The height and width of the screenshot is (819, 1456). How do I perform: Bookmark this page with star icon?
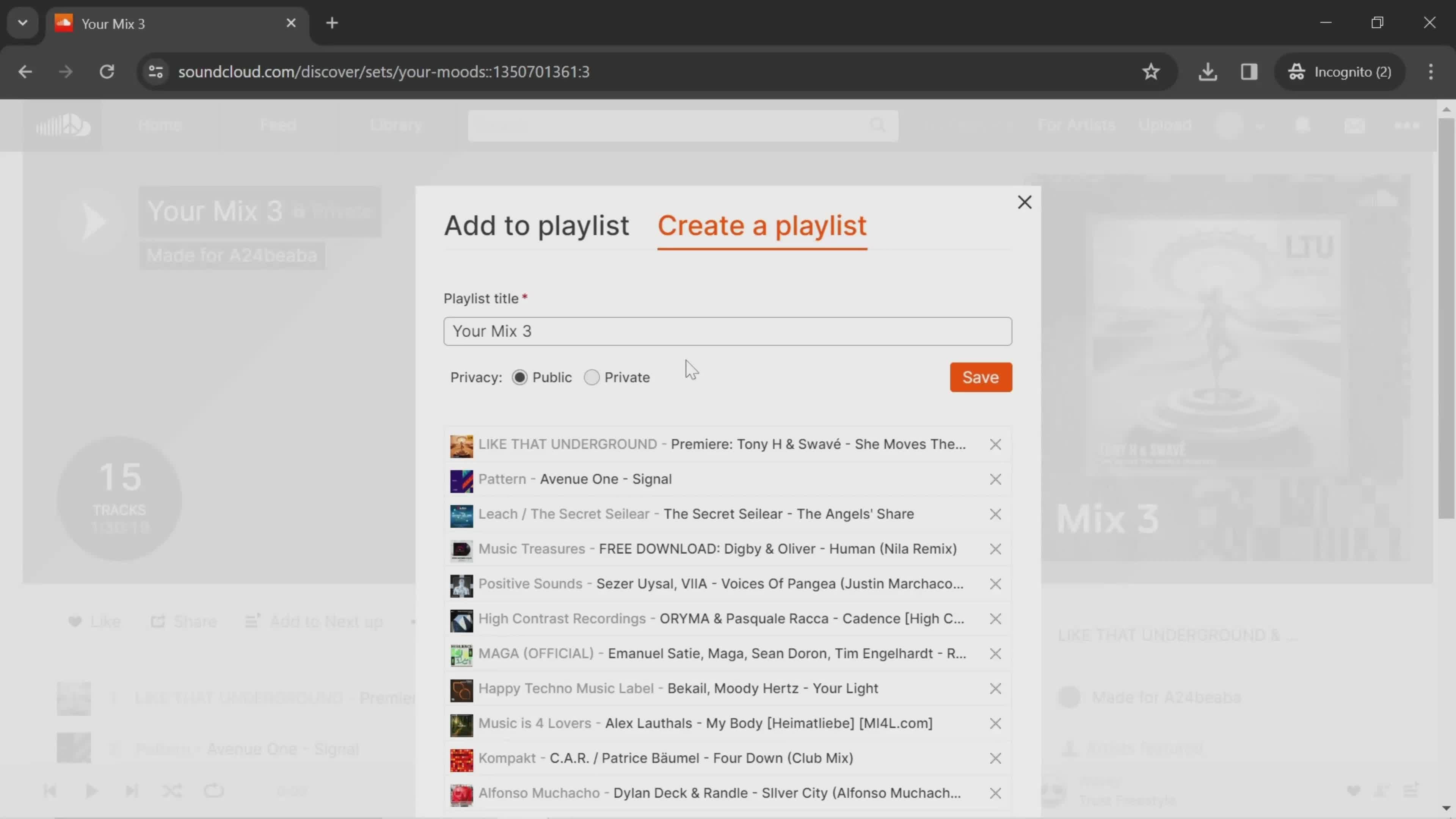click(x=1151, y=72)
